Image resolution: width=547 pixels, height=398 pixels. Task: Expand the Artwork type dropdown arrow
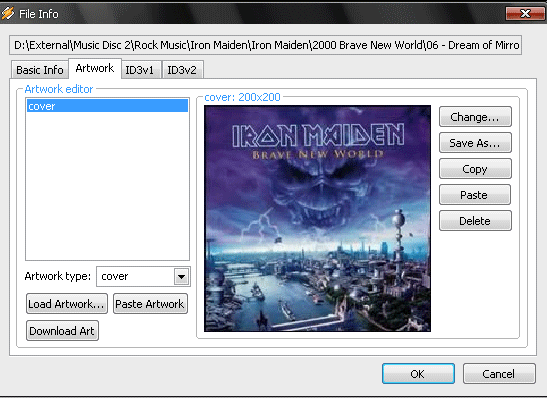(181, 277)
